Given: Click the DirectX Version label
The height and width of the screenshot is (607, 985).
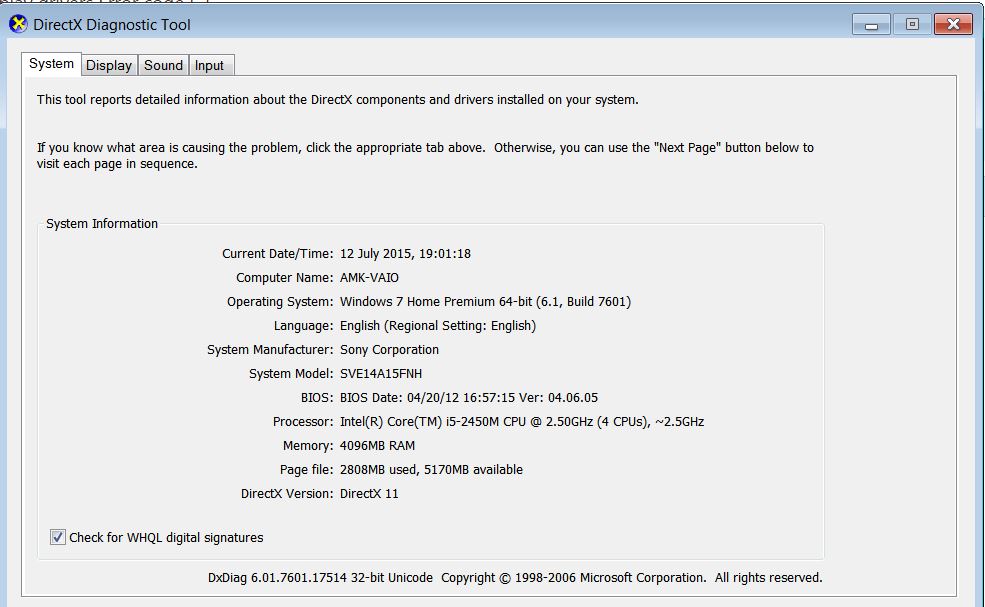Looking at the screenshot, I should click(287, 494).
